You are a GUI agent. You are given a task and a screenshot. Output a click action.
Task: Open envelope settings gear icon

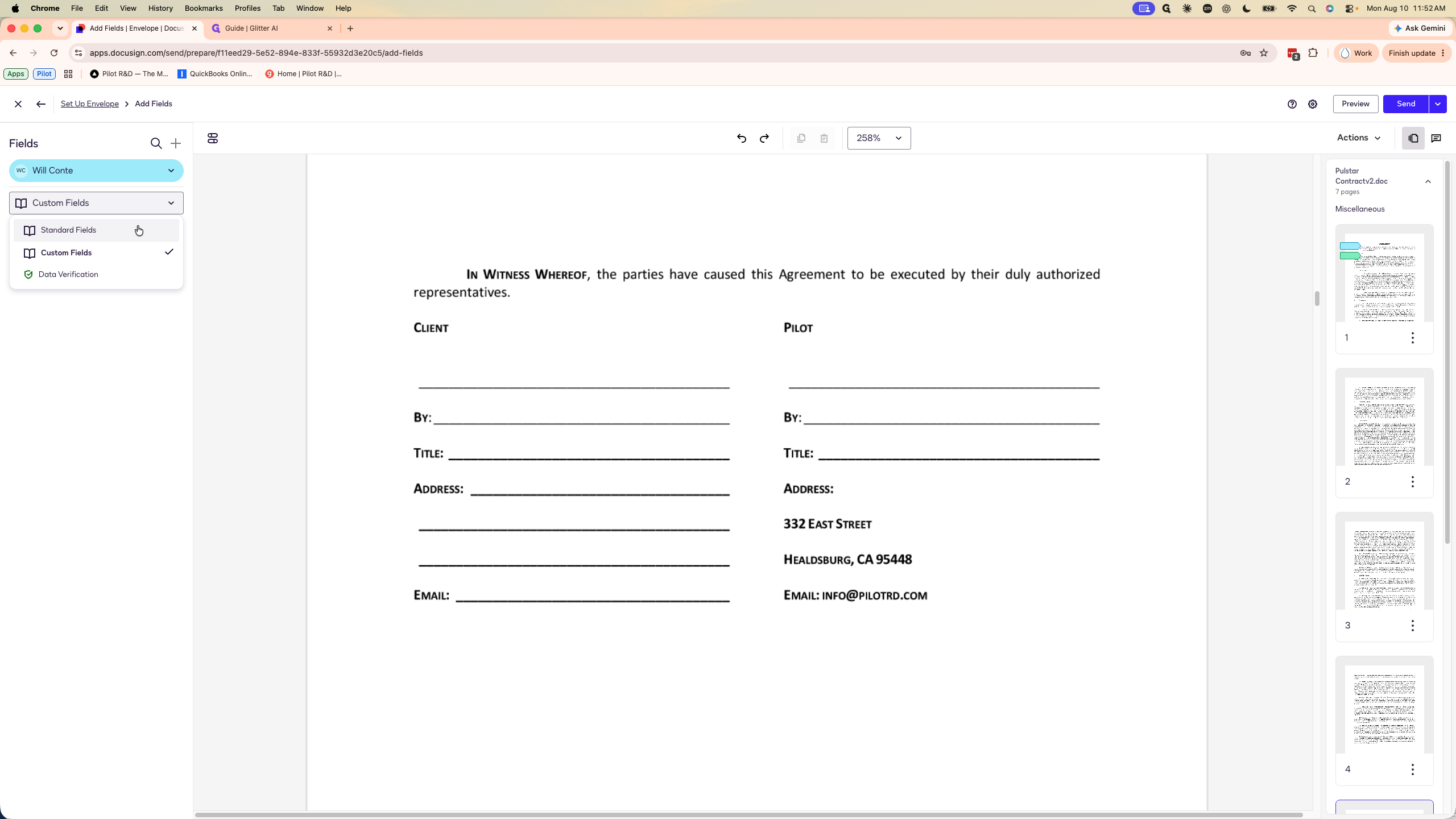pos(1313,104)
